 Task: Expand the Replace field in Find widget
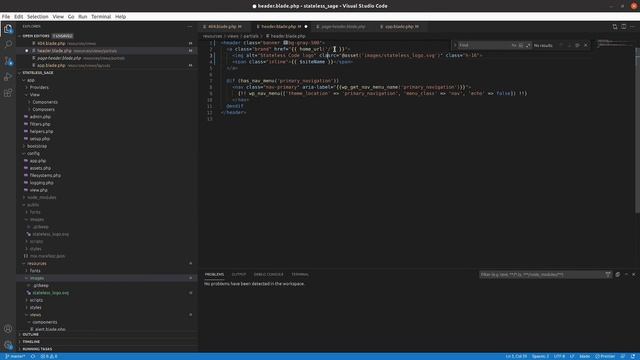455,45
